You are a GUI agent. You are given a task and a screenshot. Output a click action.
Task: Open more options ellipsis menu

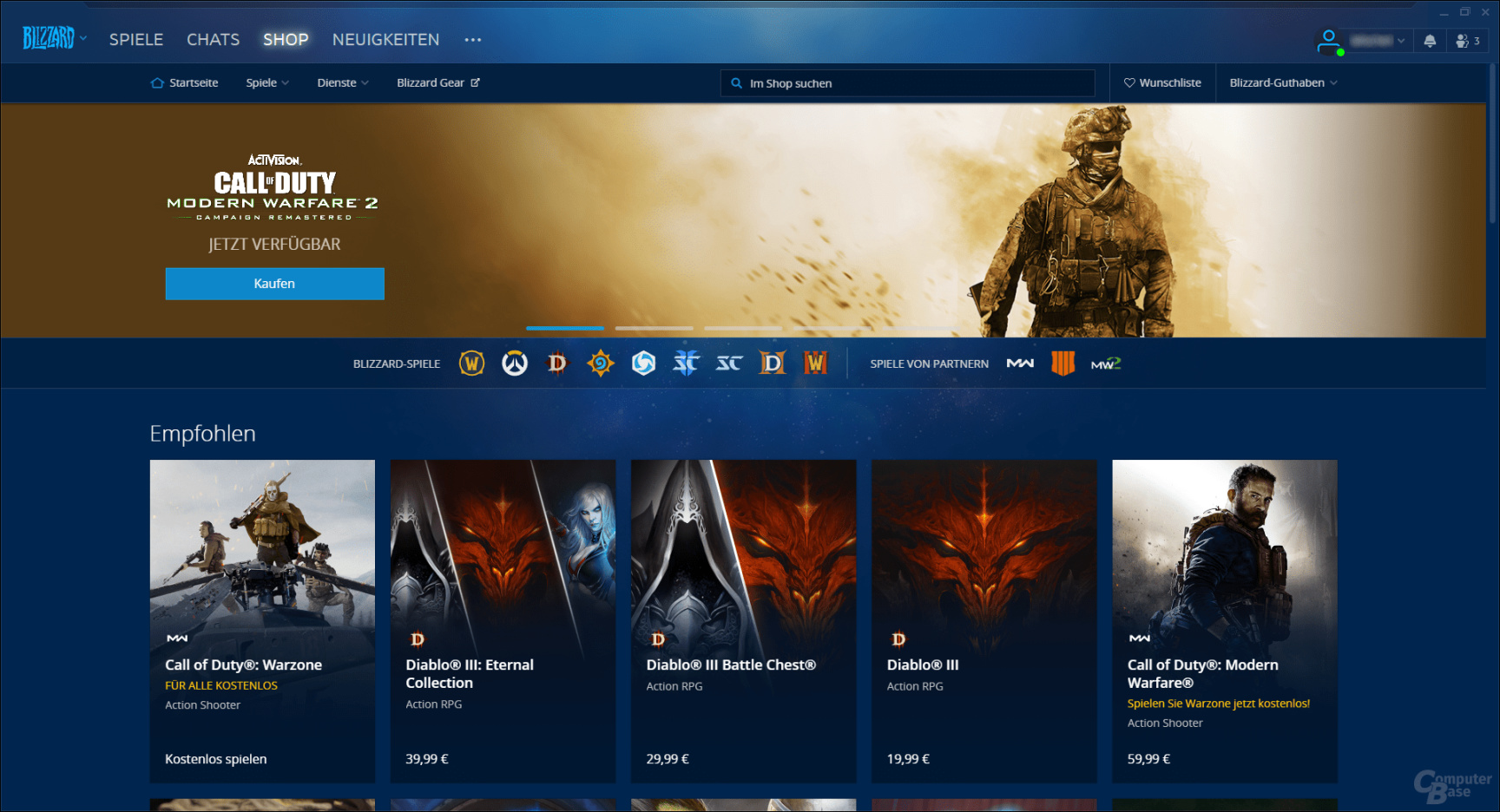[x=472, y=40]
